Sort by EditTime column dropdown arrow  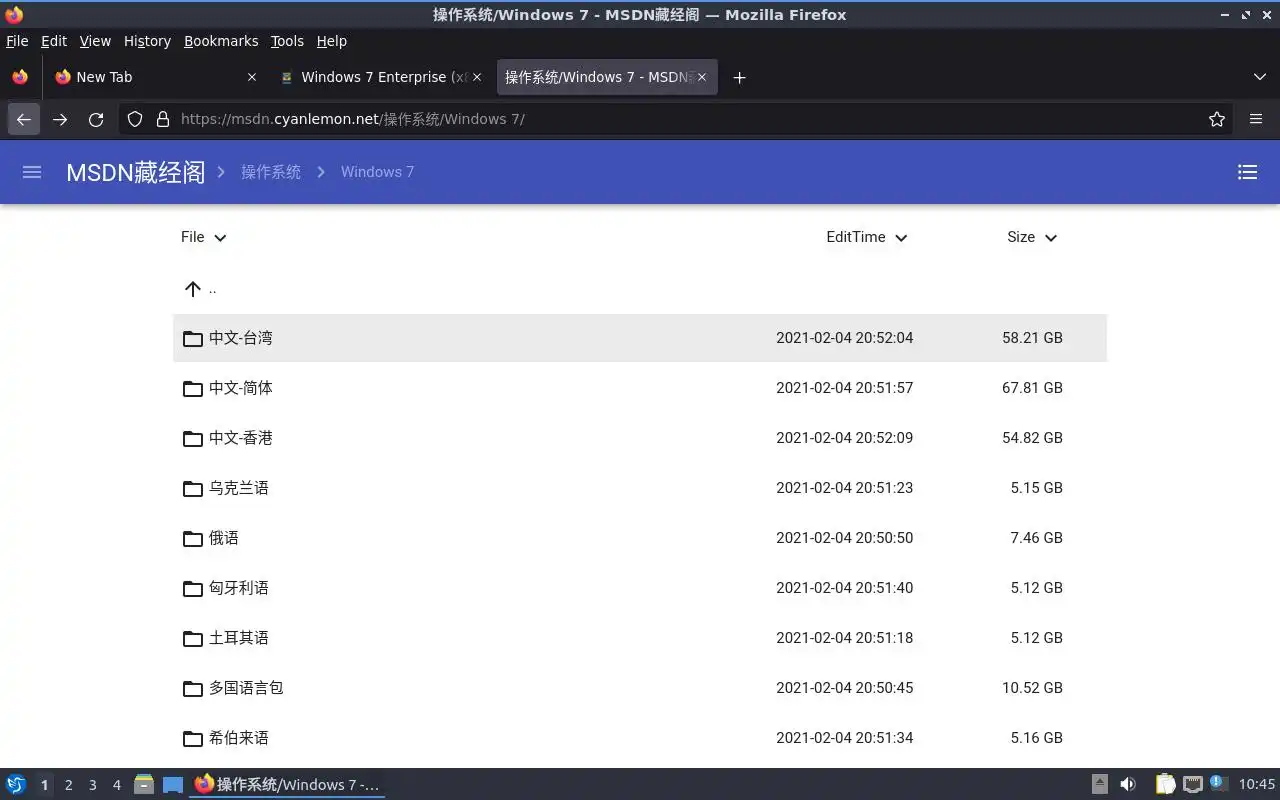tap(901, 238)
